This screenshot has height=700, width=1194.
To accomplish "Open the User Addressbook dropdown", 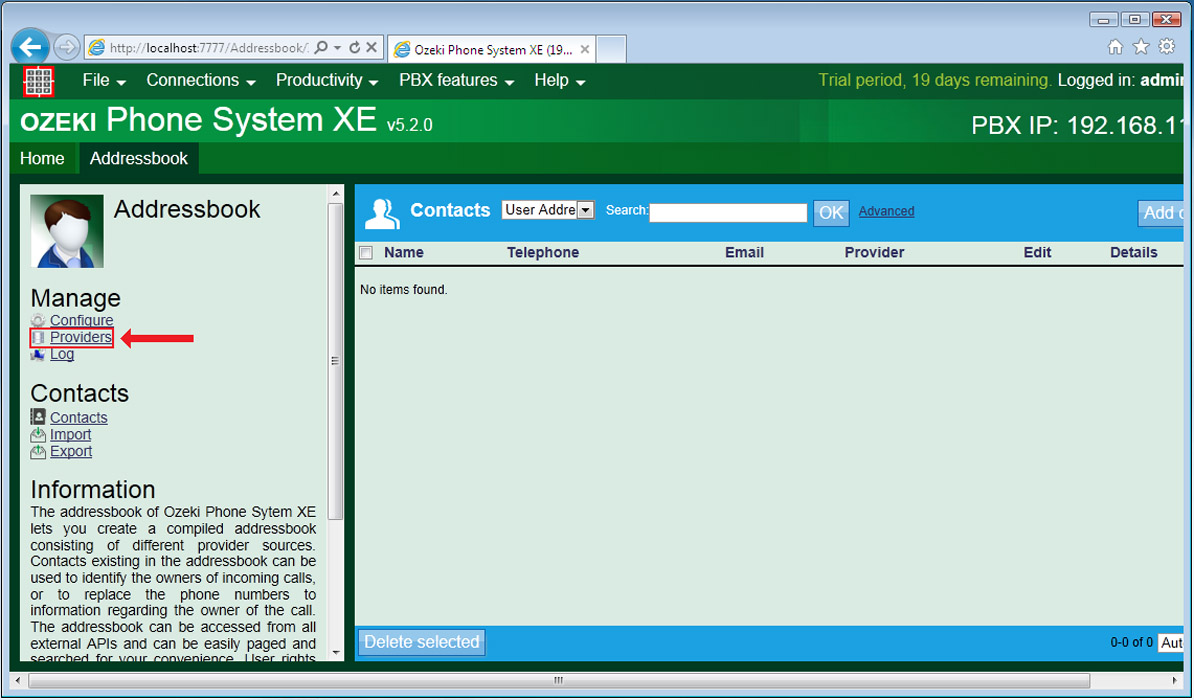I will [x=548, y=210].
